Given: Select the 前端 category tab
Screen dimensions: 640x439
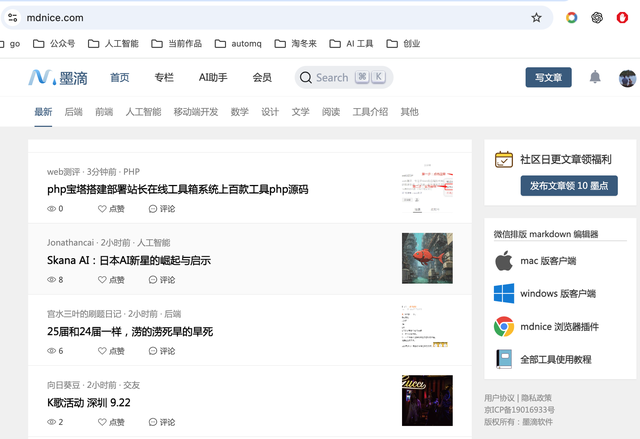Looking at the screenshot, I should (104, 112).
